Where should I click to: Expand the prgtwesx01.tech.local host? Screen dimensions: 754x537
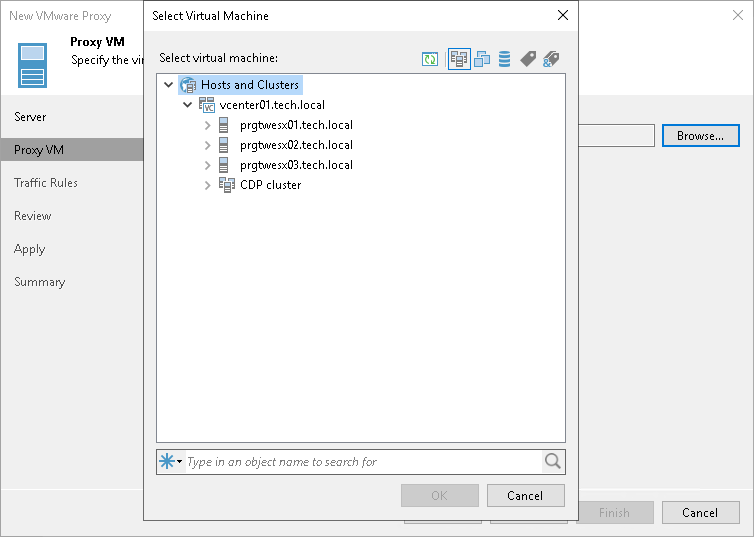click(207, 125)
